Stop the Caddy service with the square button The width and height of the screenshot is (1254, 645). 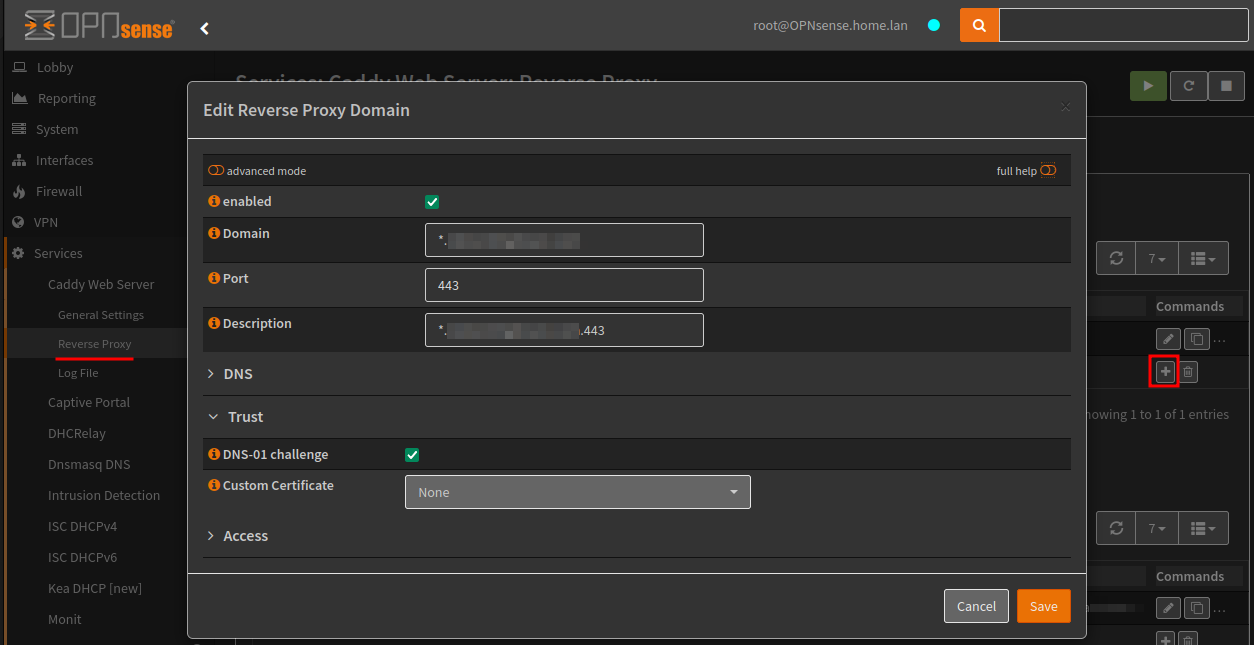click(x=1226, y=86)
